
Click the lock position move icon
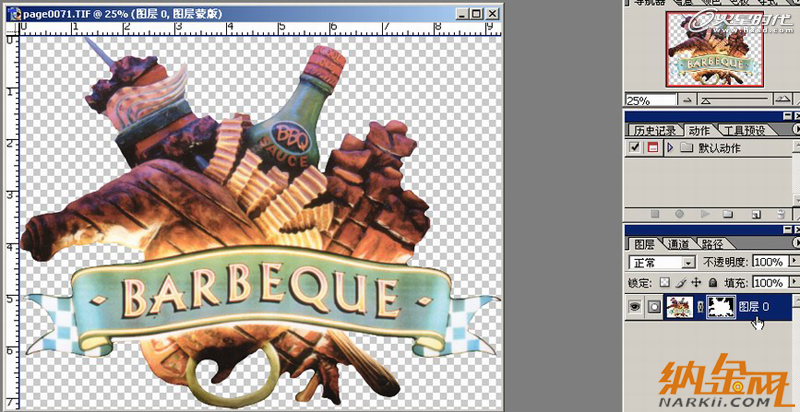[x=694, y=283]
